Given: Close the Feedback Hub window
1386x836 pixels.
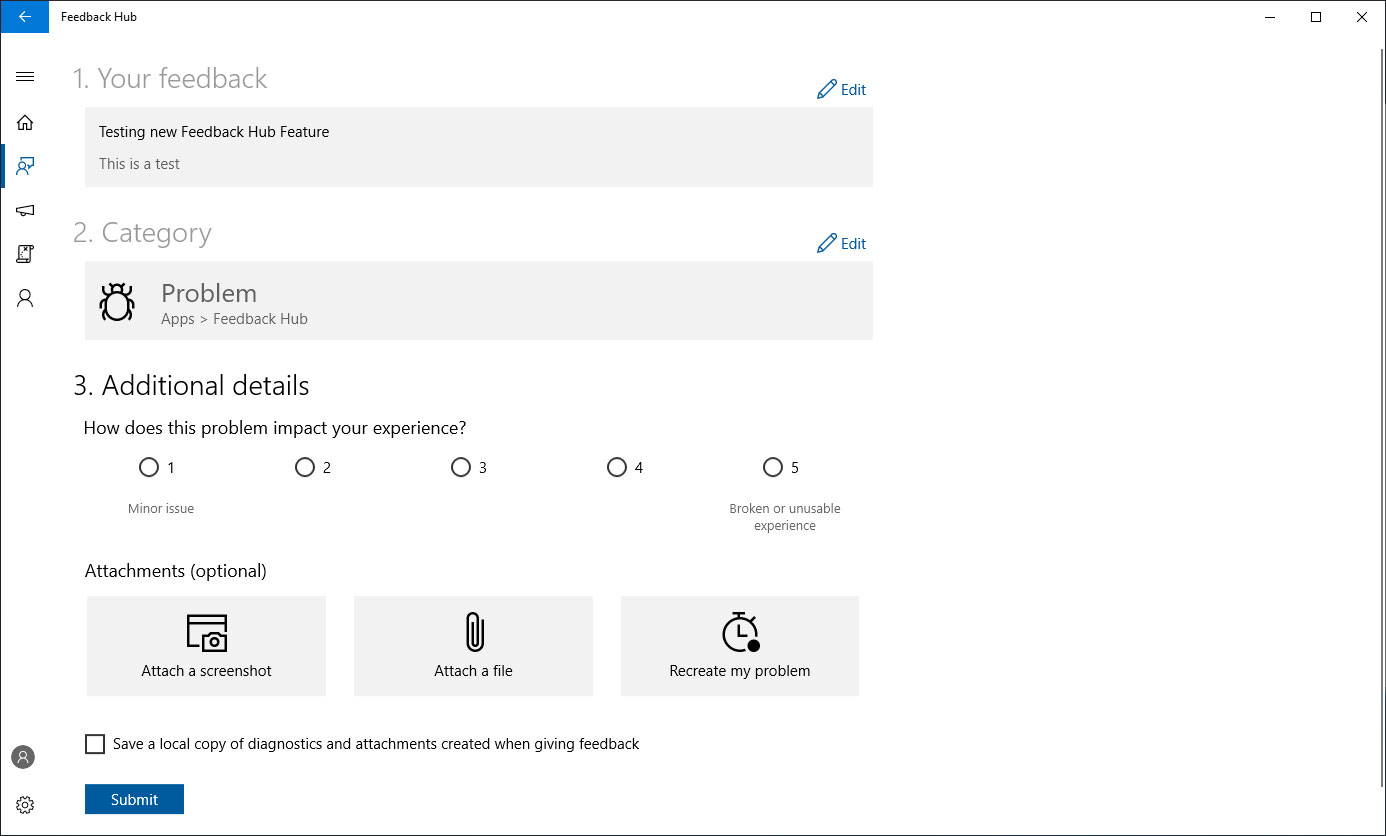Looking at the screenshot, I should click(1362, 17).
